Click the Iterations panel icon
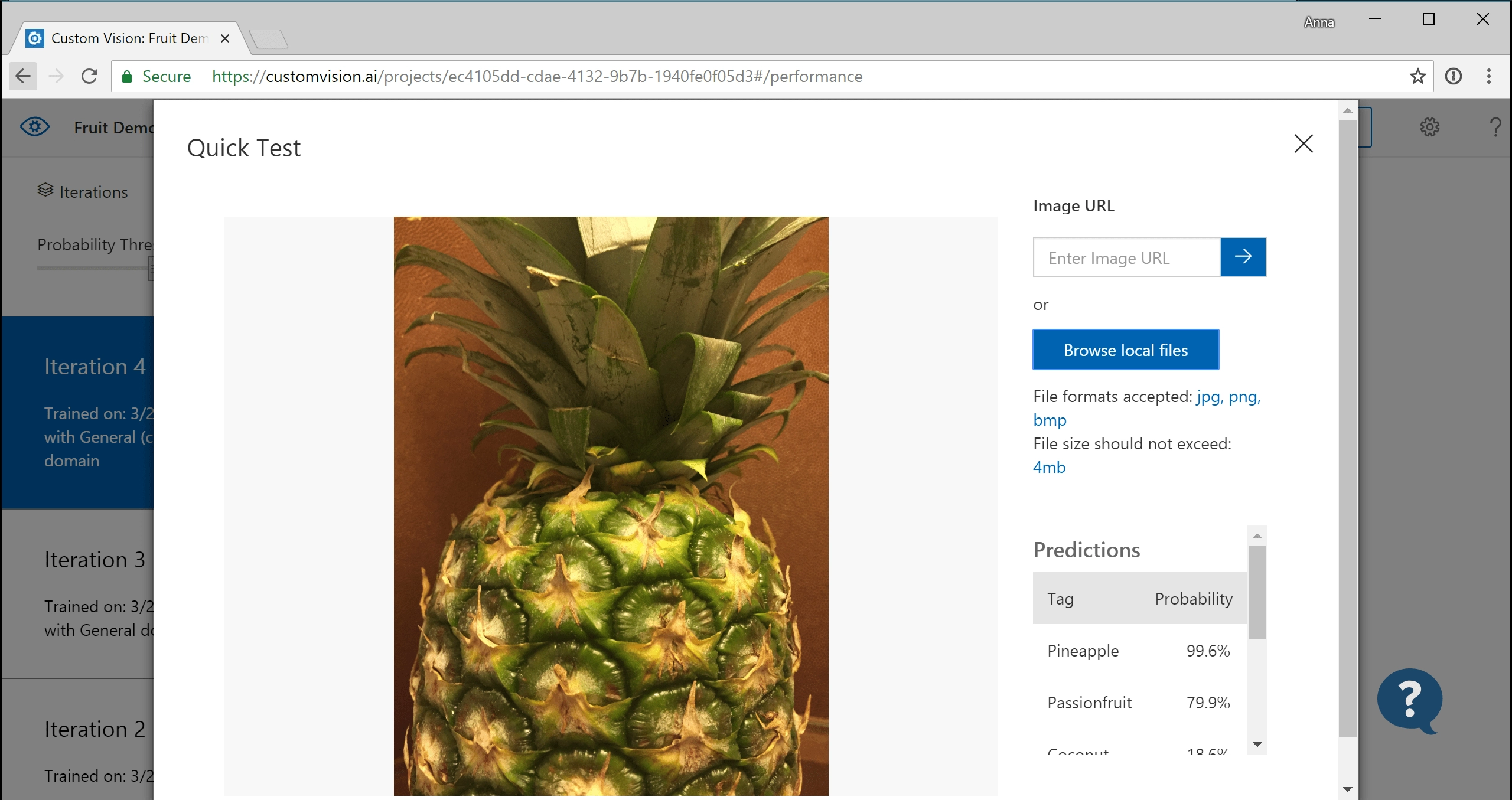Screen dimensions: 1512x800 click(x=45, y=192)
